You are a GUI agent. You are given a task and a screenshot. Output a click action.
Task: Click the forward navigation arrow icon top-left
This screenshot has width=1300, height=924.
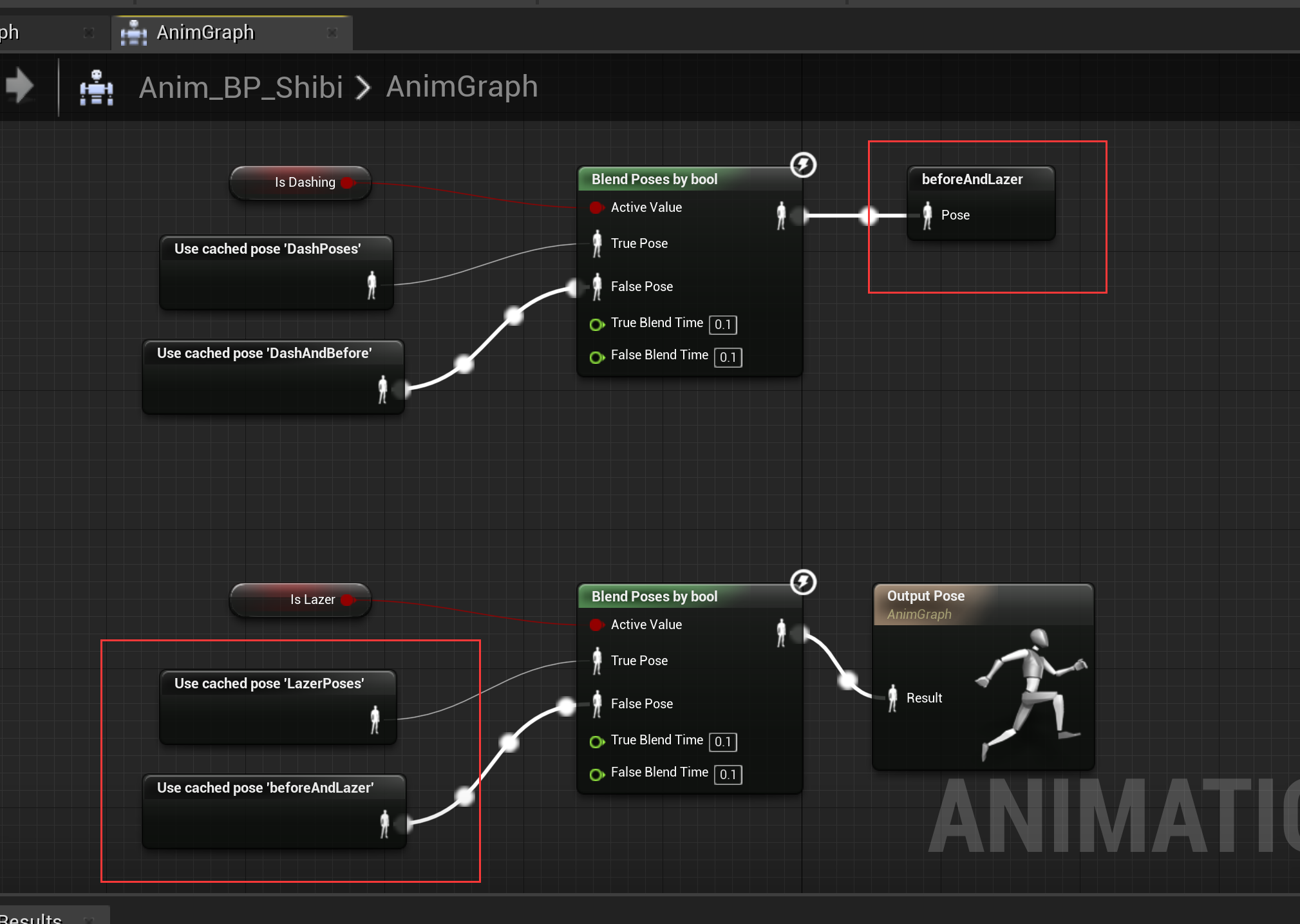pyautogui.click(x=21, y=85)
